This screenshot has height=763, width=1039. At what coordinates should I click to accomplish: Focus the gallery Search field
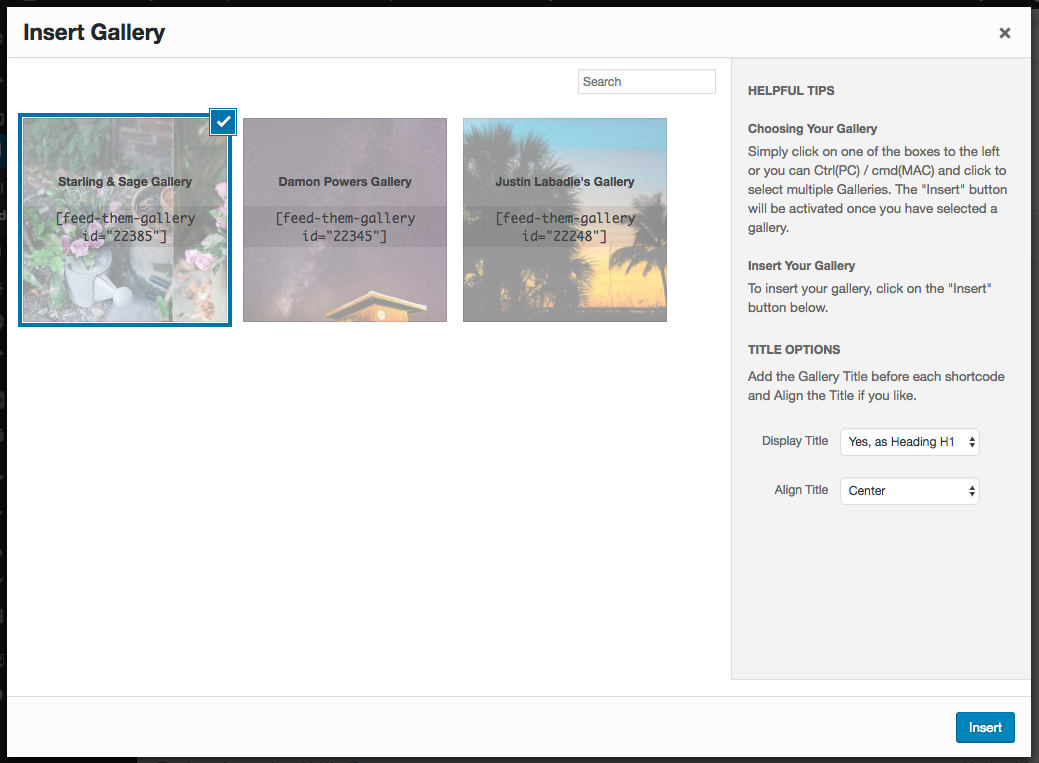(647, 82)
